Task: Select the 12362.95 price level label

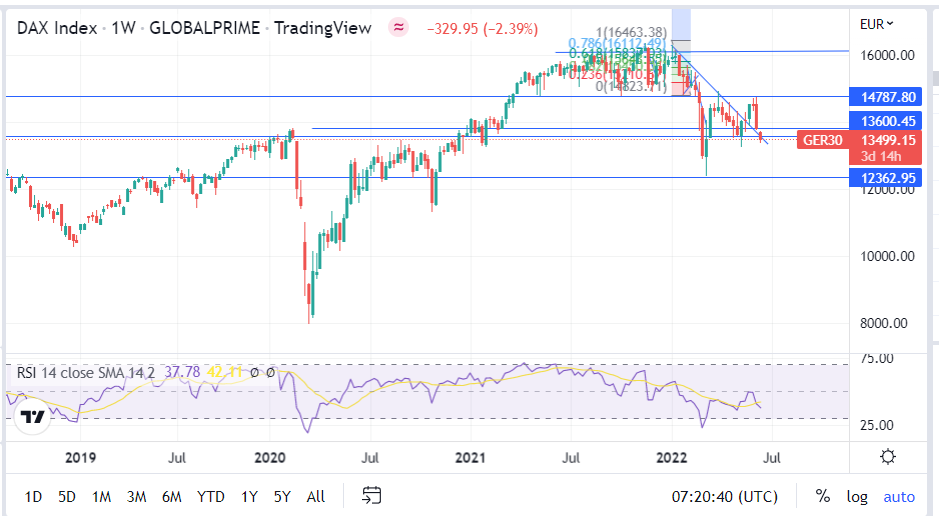Action: pyautogui.click(x=882, y=177)
